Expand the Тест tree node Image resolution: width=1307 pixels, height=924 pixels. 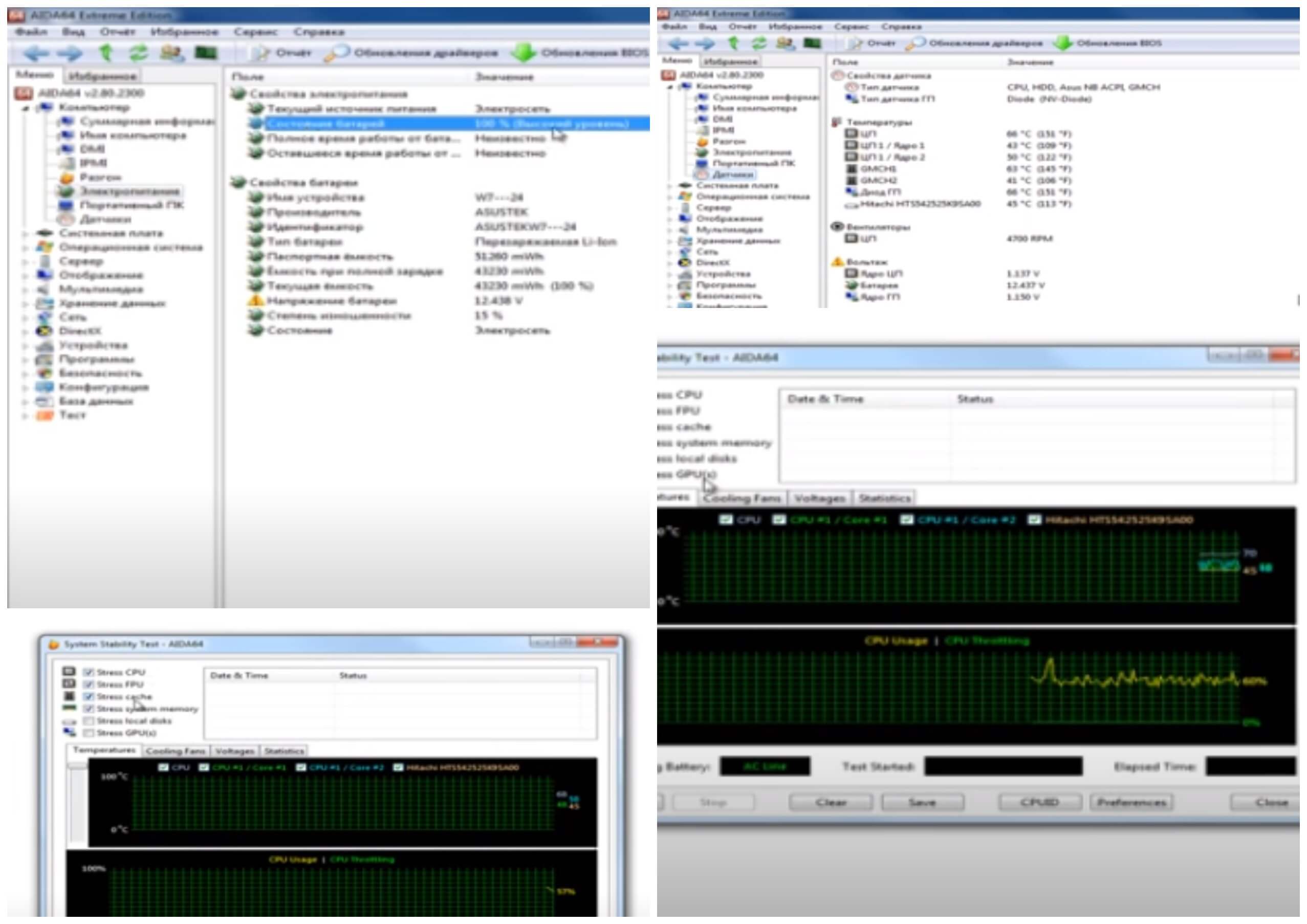[25, 416]
